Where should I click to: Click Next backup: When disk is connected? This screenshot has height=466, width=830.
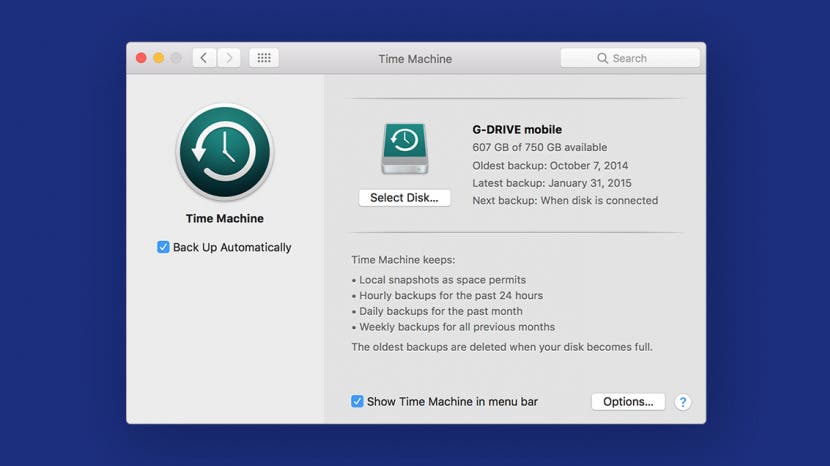565,200
